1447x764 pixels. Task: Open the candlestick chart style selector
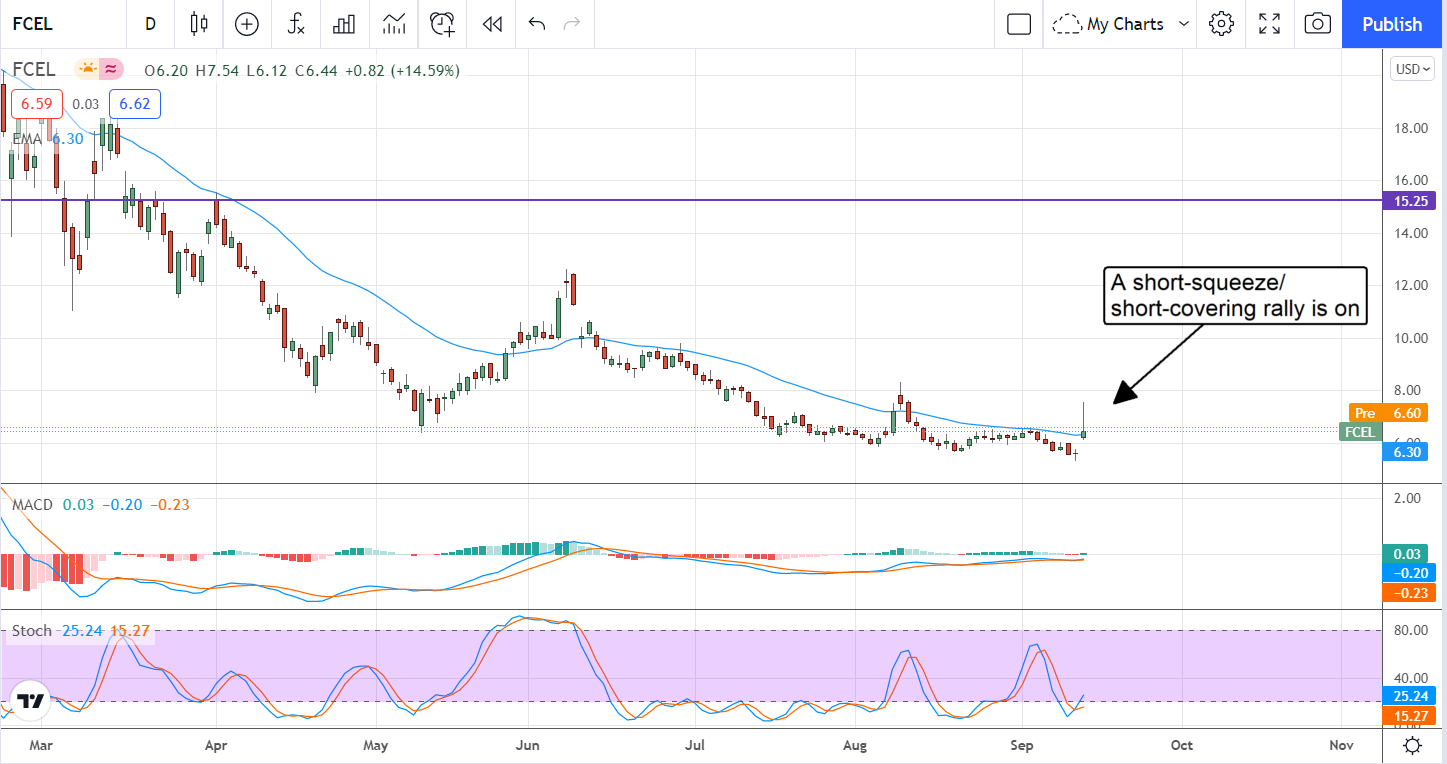(199, 24)
